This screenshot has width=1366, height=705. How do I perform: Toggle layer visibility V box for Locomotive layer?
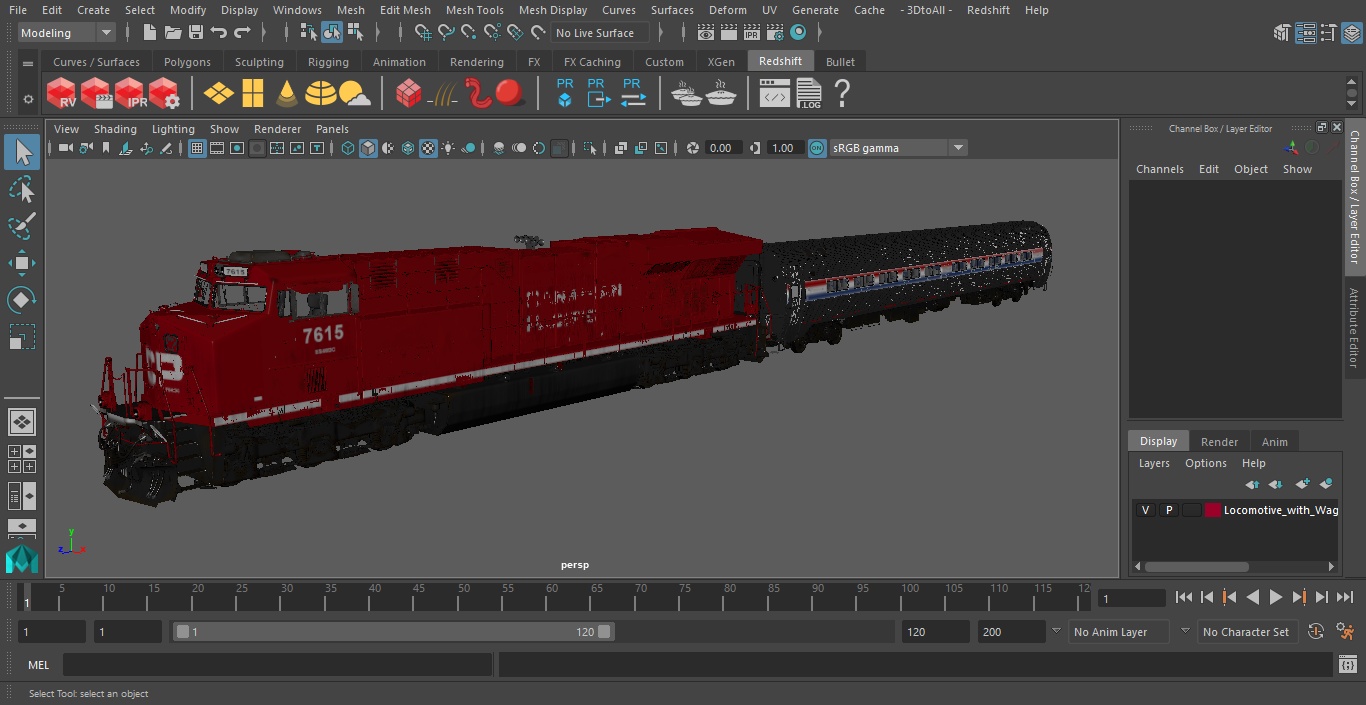1145,510
